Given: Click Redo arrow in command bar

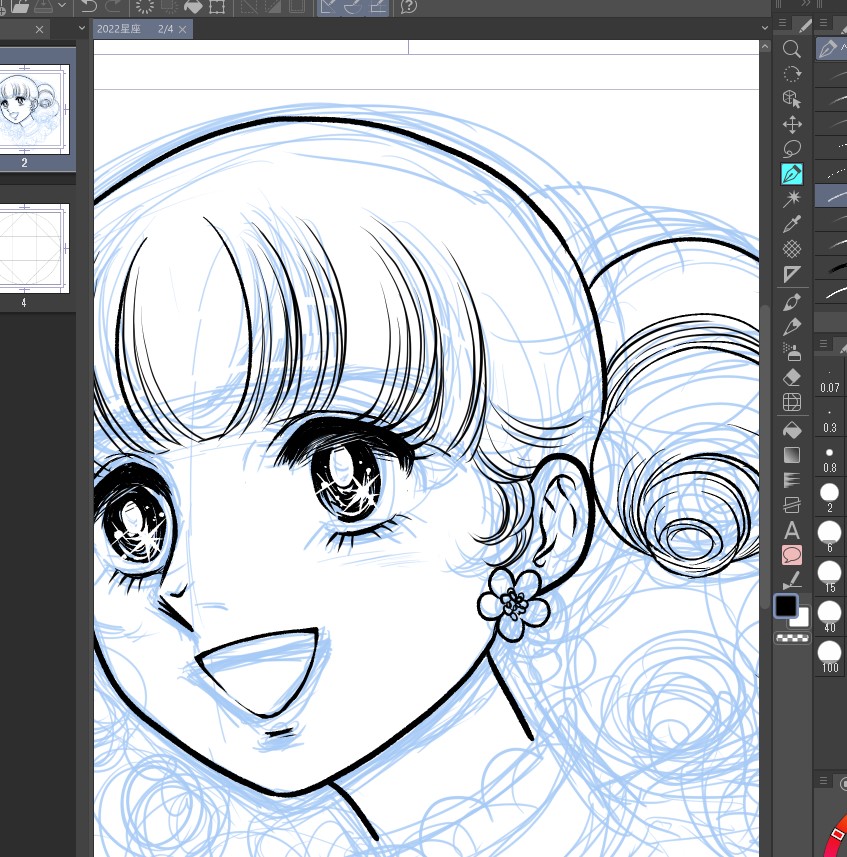Looking at the screenshot, I should pos(113,6).
